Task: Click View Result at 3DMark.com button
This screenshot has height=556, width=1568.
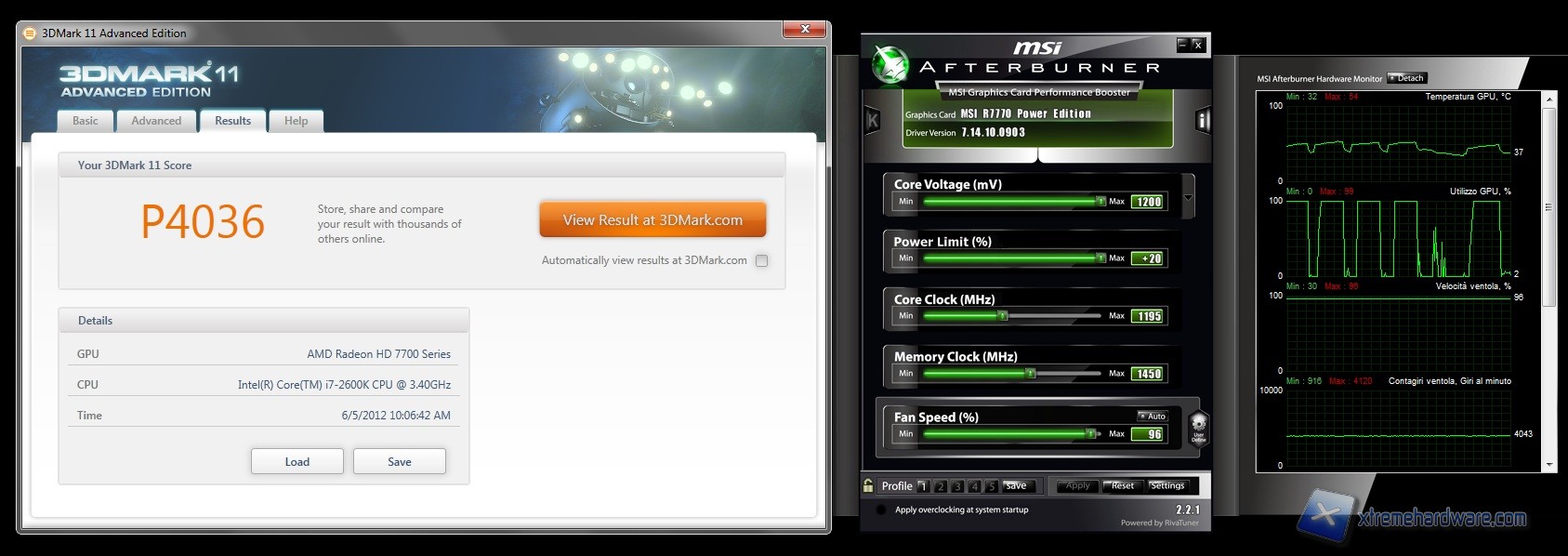Action: [652, 220]
